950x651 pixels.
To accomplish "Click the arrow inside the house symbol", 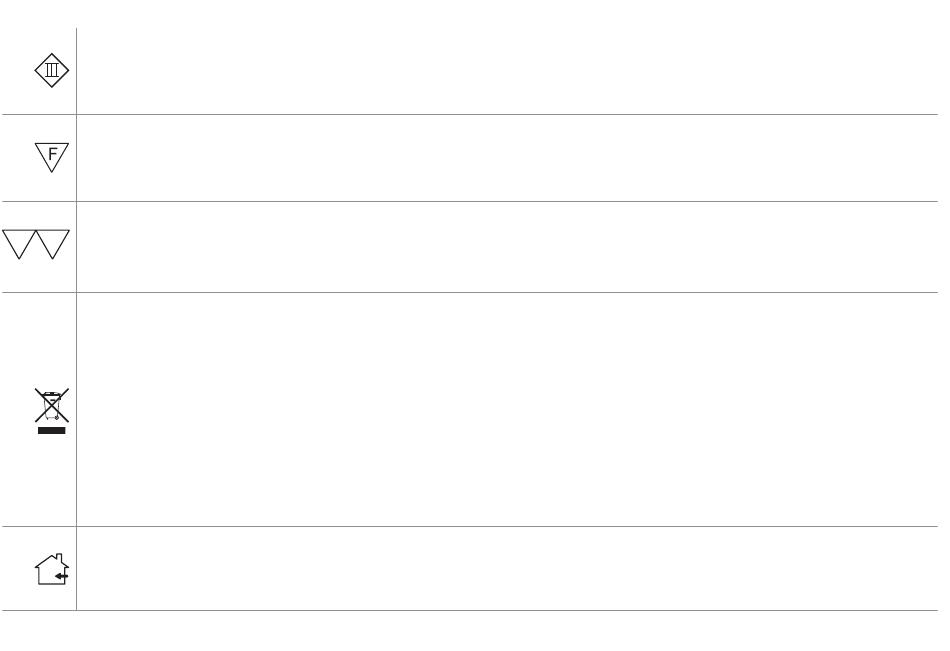I will (x=60, y=576).
